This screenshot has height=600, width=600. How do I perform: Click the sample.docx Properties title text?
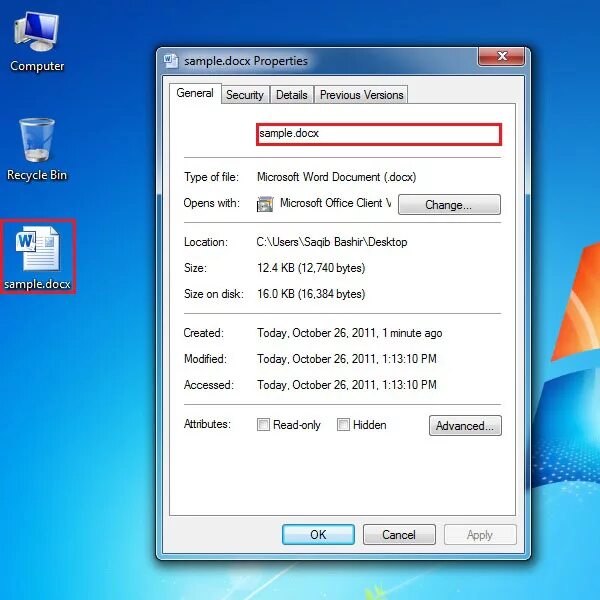(x=246, y=61)
